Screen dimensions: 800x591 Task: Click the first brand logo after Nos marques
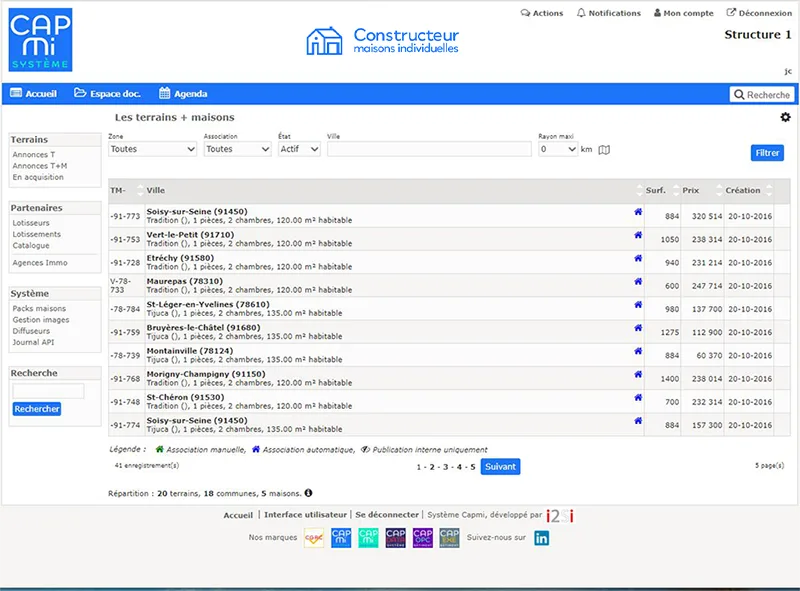point(314,538)
